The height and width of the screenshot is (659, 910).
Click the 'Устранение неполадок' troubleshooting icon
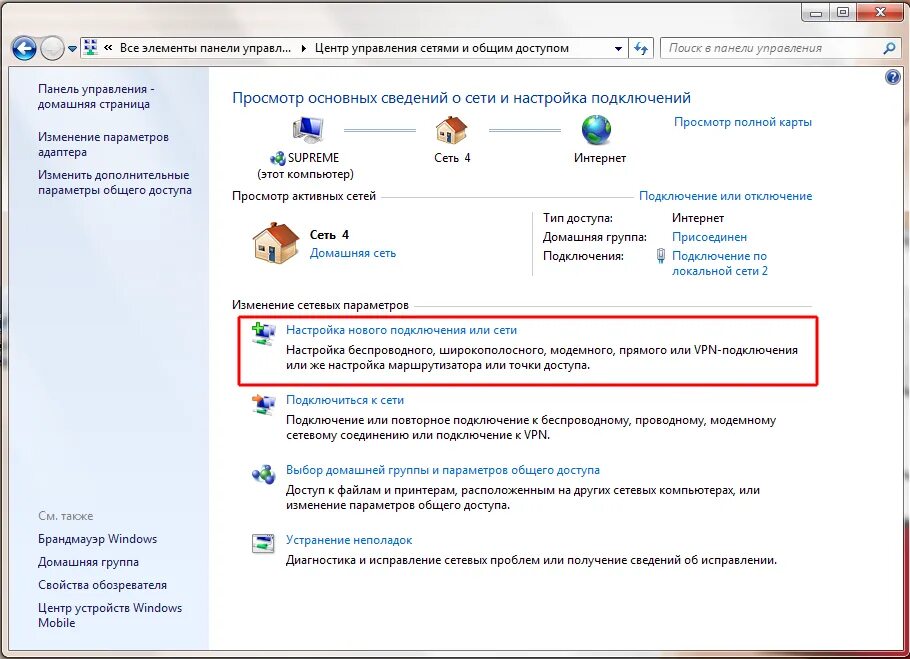[x=263, y=544]
